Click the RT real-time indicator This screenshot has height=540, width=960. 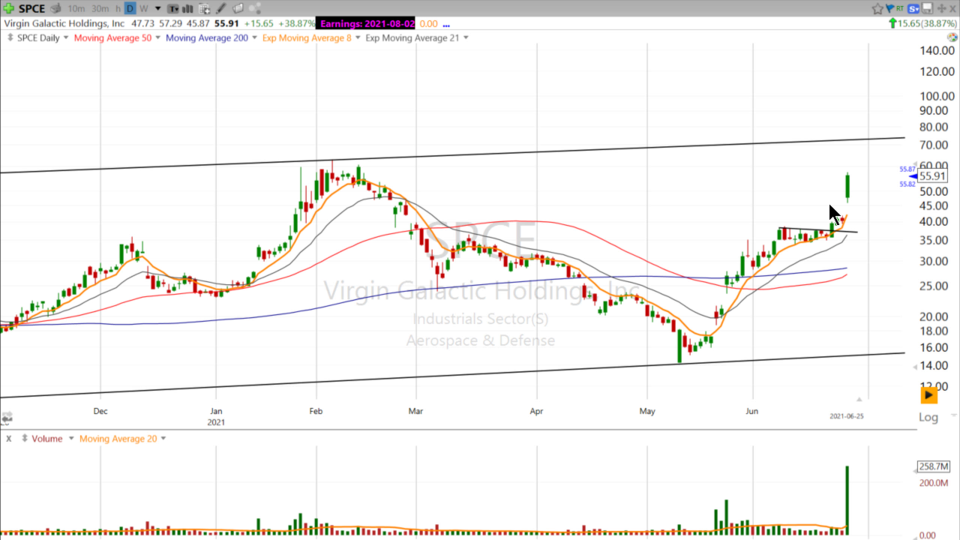[x=900, y=8]
